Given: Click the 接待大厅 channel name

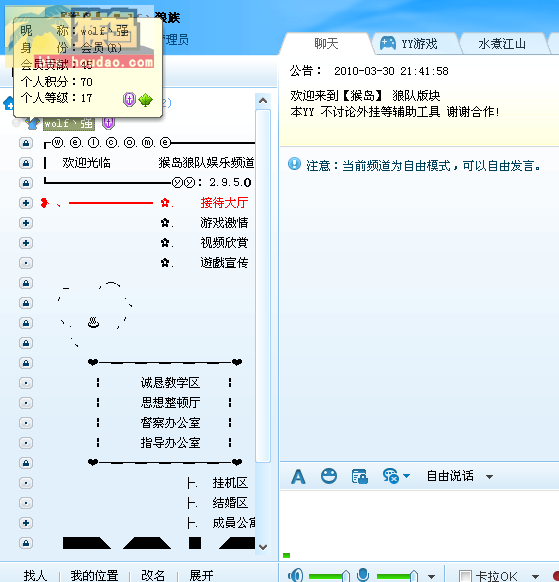Looking at the screenshot, I should pyautogui.click(x=224, y=203).
